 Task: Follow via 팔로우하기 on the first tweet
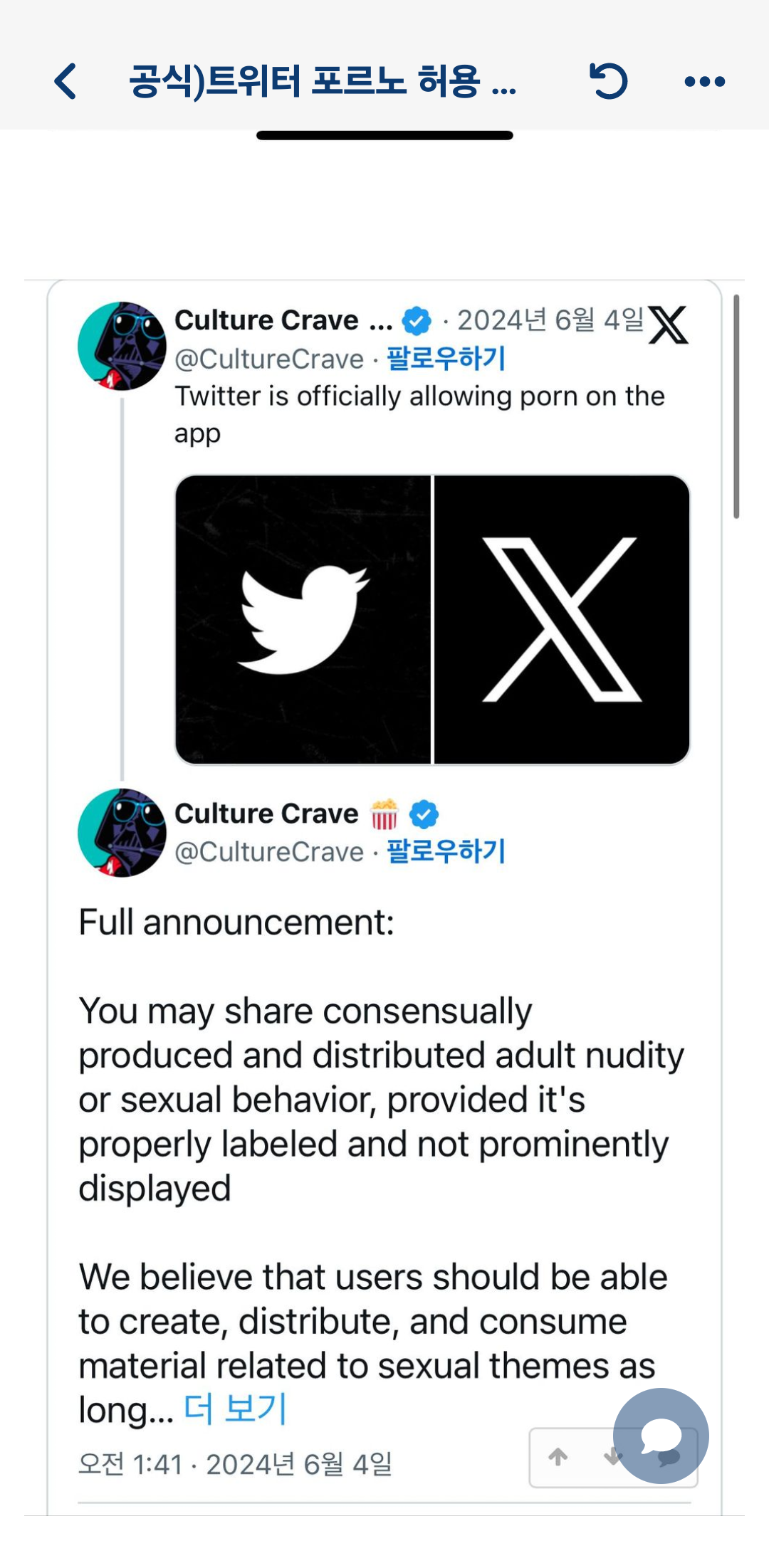[446, 358]
